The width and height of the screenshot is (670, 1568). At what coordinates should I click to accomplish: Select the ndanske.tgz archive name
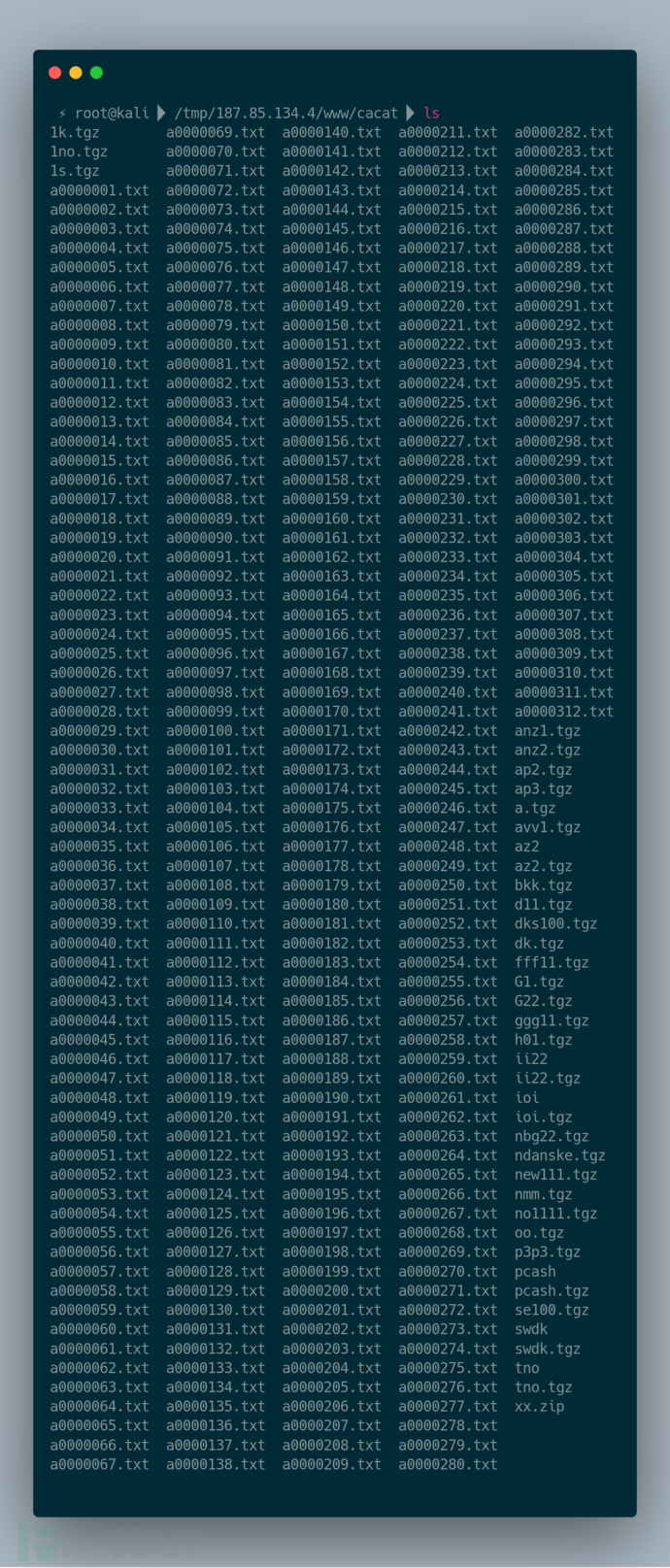tap(559, 1155)
